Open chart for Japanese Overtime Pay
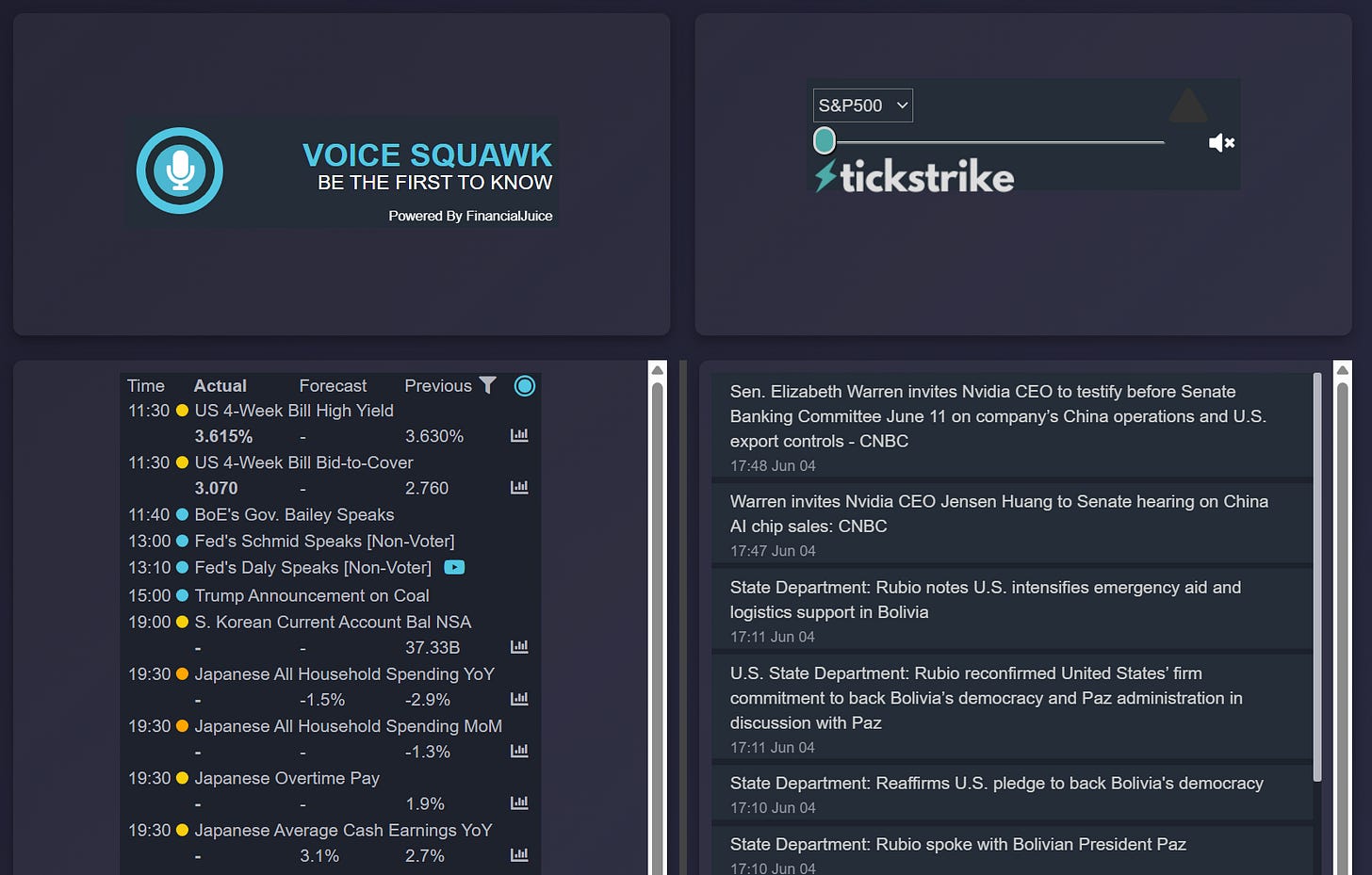This screenshot has width=1372, height=875. pos(519,802)
